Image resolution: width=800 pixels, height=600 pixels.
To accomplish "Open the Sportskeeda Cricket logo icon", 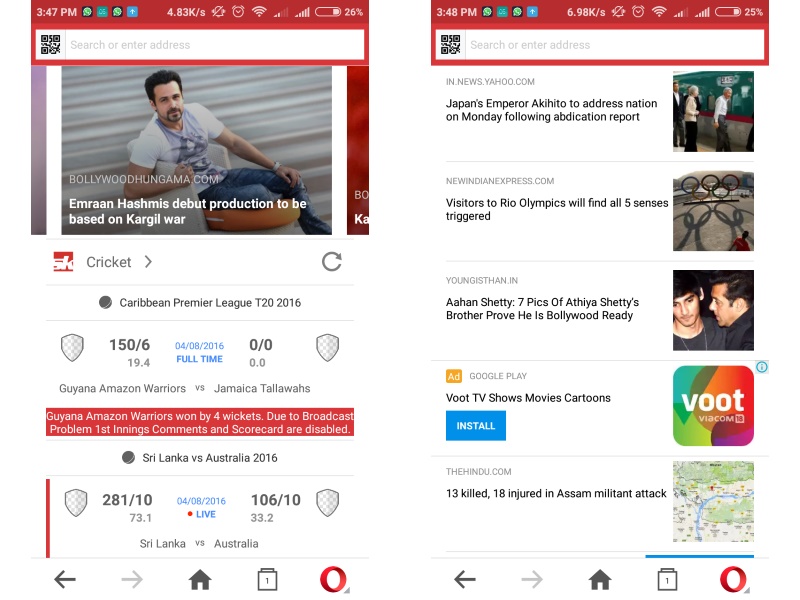I will tap(64, 262).
